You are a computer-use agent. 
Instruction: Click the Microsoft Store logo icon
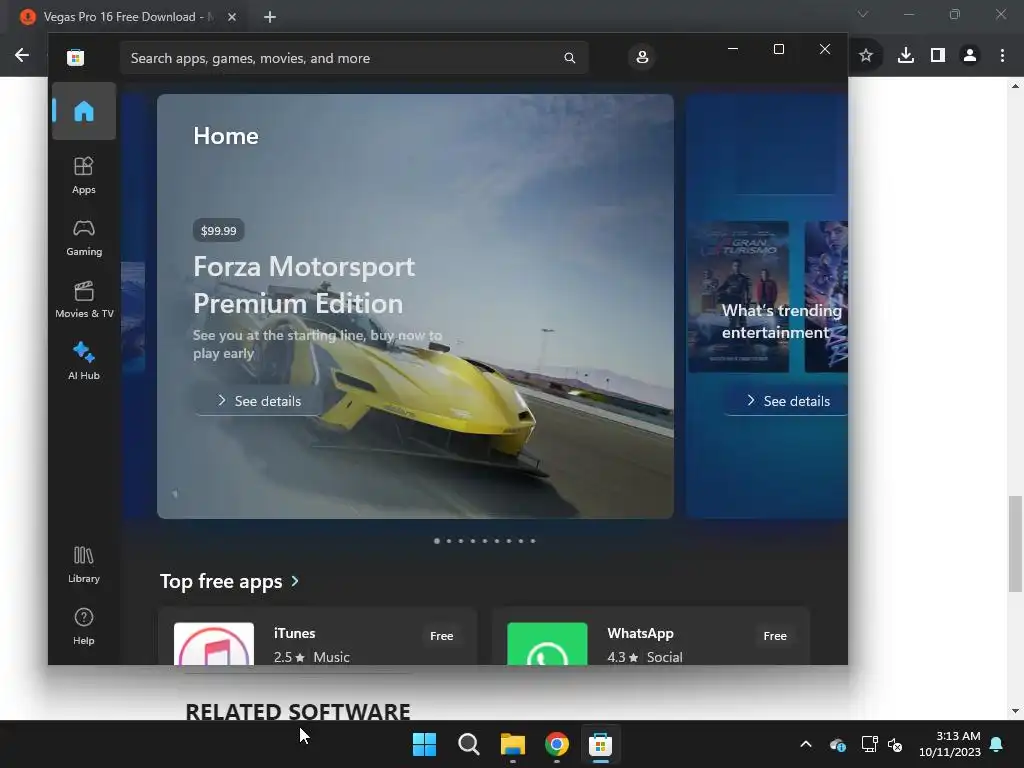pyautogui.click(x=75, y=57)
